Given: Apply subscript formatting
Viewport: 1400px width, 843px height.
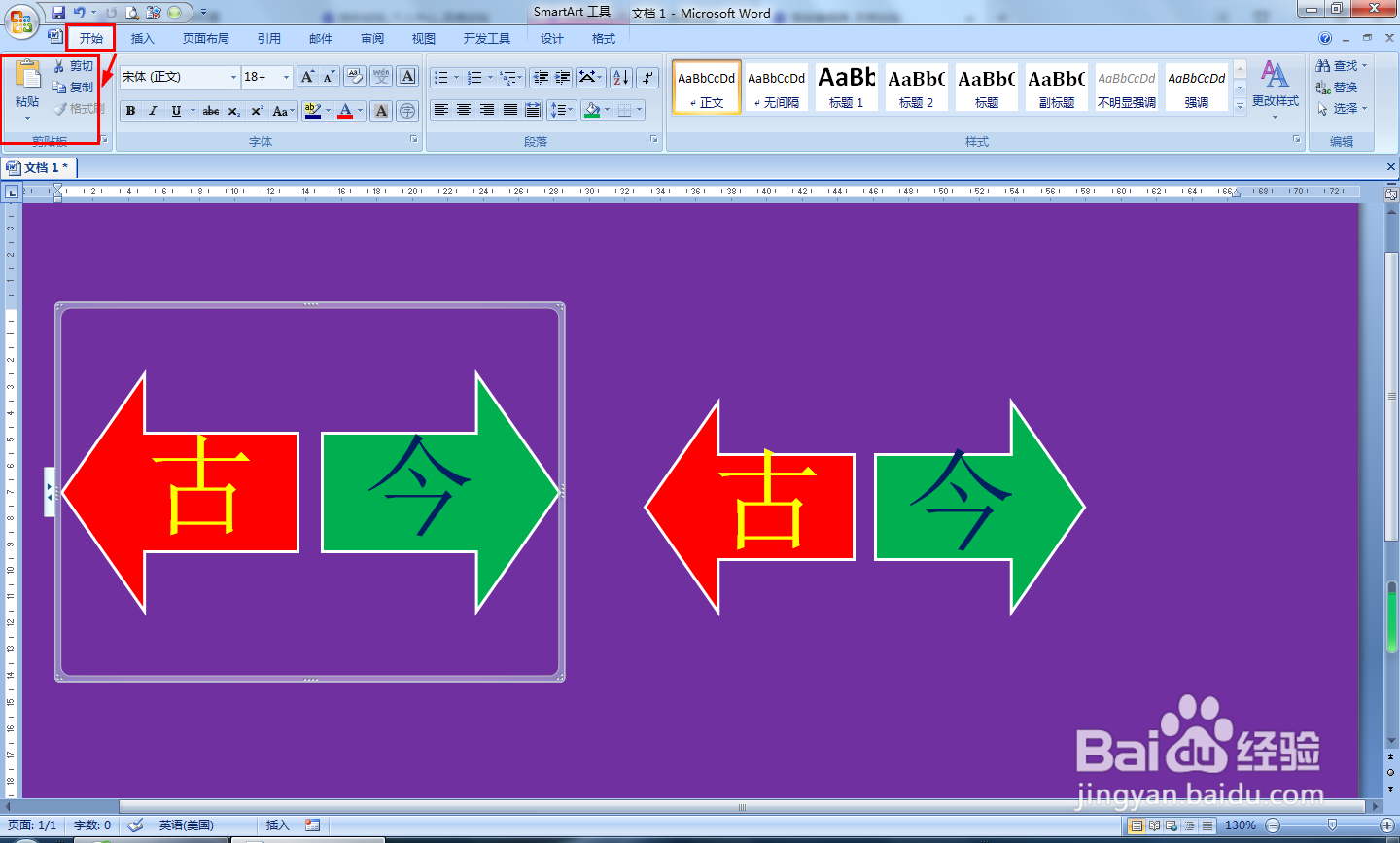Looking at the screenshot, I should [x=234, y=111].
